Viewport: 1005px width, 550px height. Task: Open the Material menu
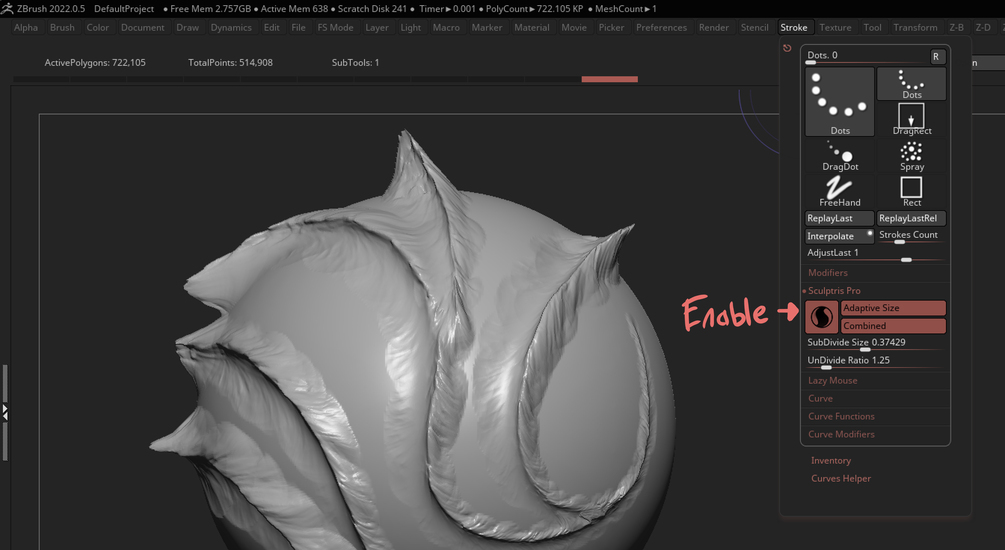[532, 27]
